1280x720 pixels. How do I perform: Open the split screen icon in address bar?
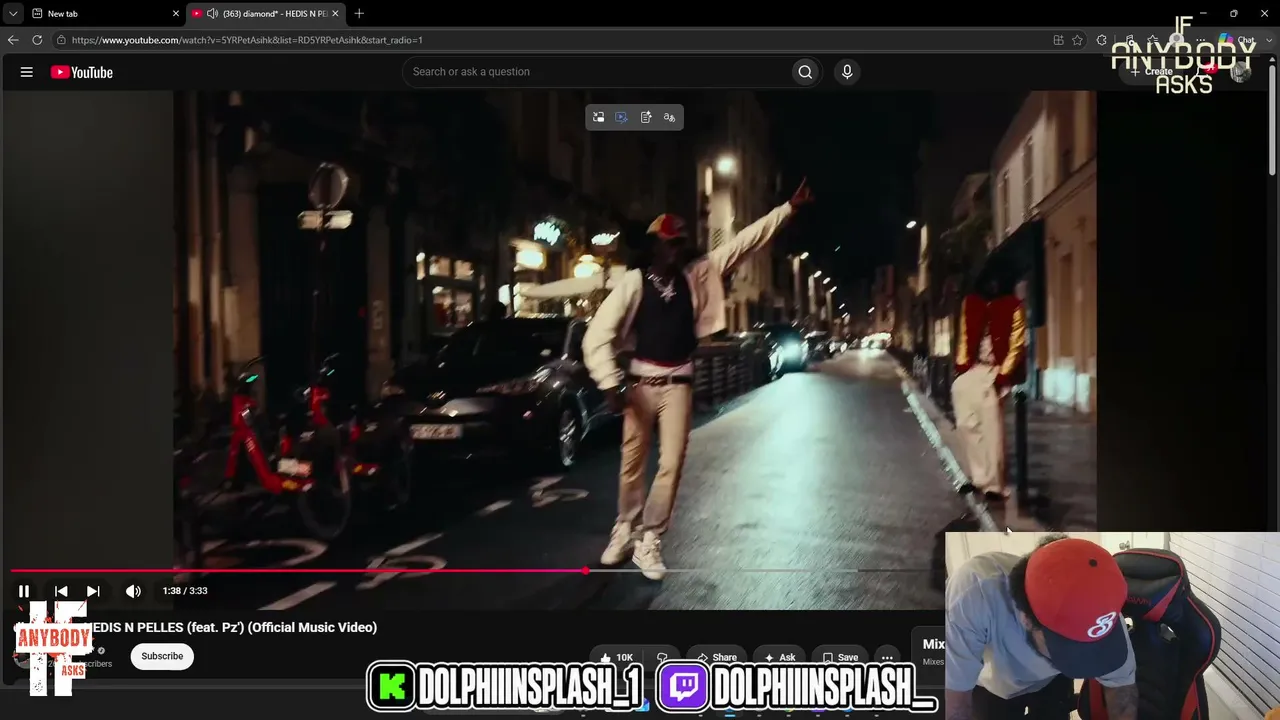coord(1058,40)
